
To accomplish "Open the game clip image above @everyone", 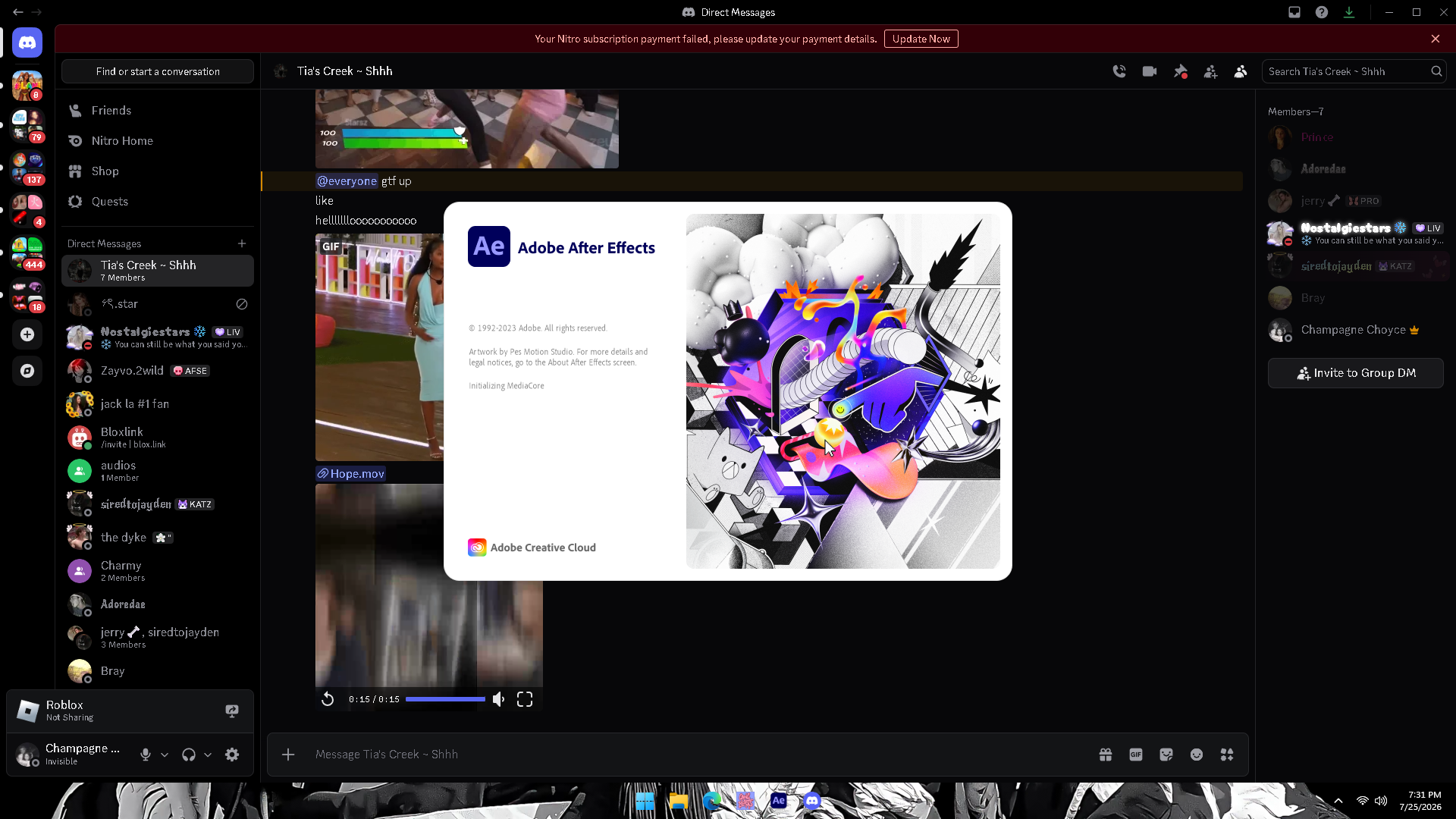I will click(x=467, y=129).
